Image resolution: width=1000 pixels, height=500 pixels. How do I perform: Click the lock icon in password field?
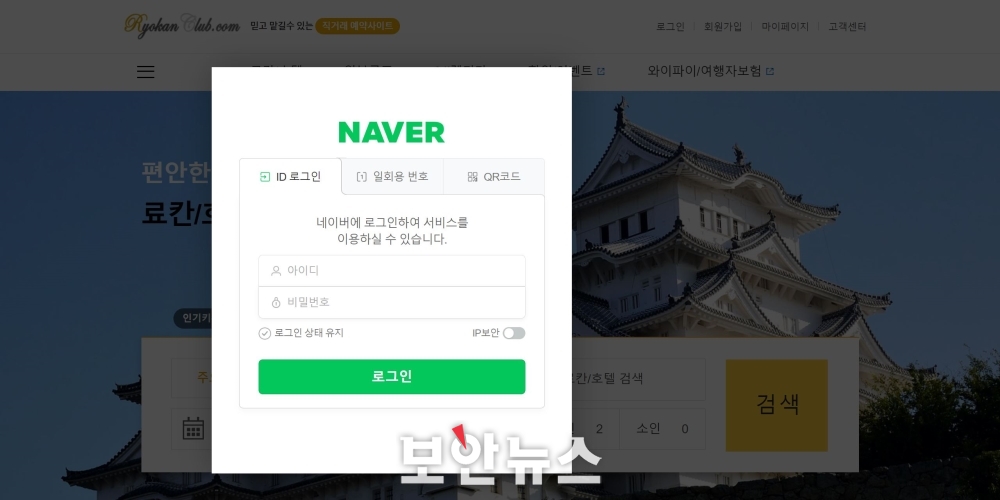pos(276,302)
